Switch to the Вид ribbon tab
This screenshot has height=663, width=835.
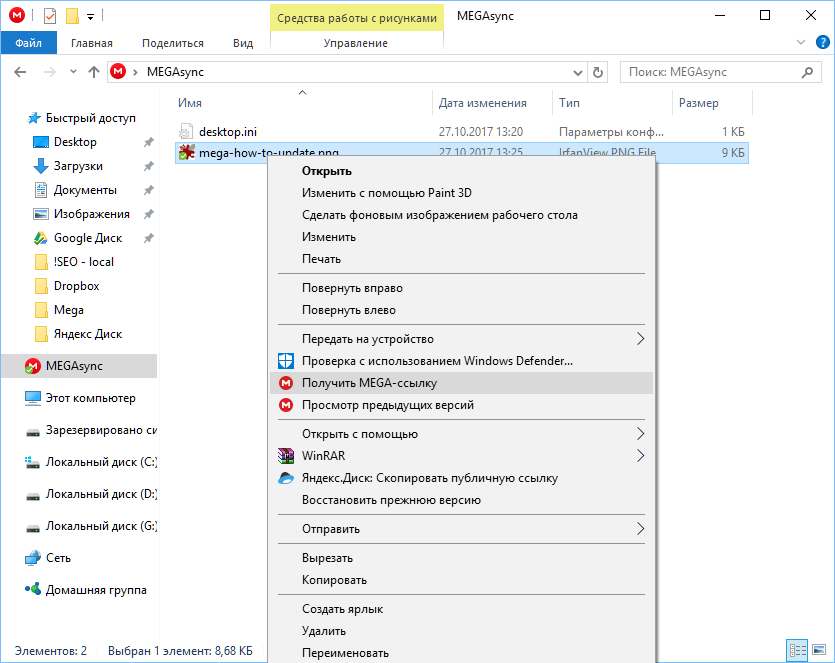[243, 43]
